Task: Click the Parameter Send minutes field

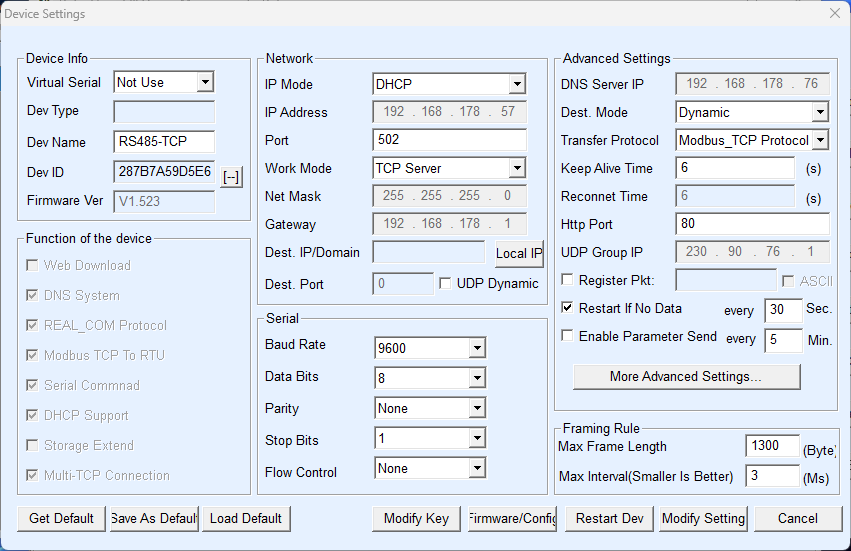Action: tap(783, 340)
